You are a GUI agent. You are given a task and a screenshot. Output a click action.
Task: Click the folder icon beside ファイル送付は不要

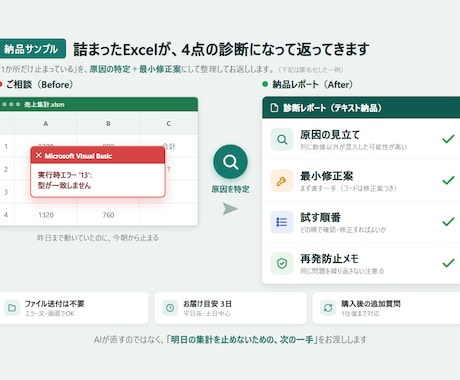[12, 308]
